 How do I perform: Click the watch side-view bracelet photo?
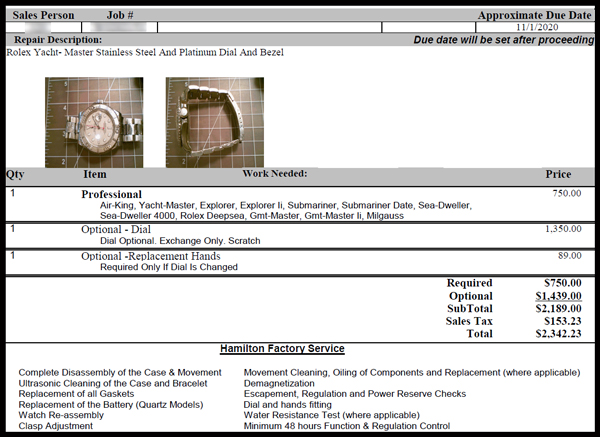[215, 122]
